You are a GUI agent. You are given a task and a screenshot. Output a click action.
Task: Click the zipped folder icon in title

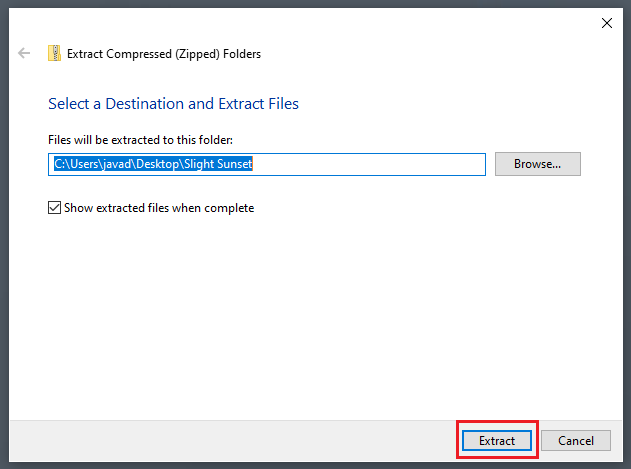coord(54,53)
